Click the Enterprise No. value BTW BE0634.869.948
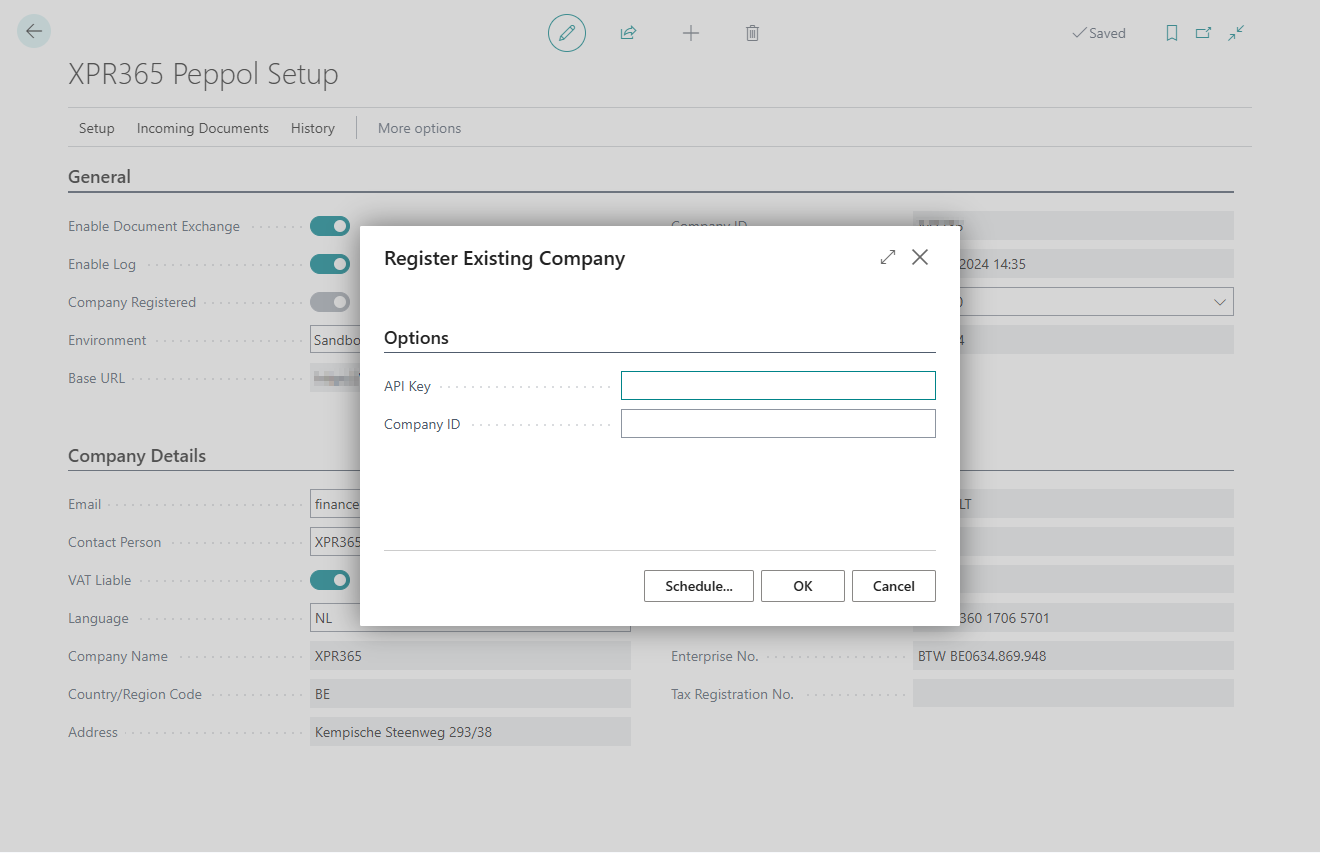 point(1073,656)
